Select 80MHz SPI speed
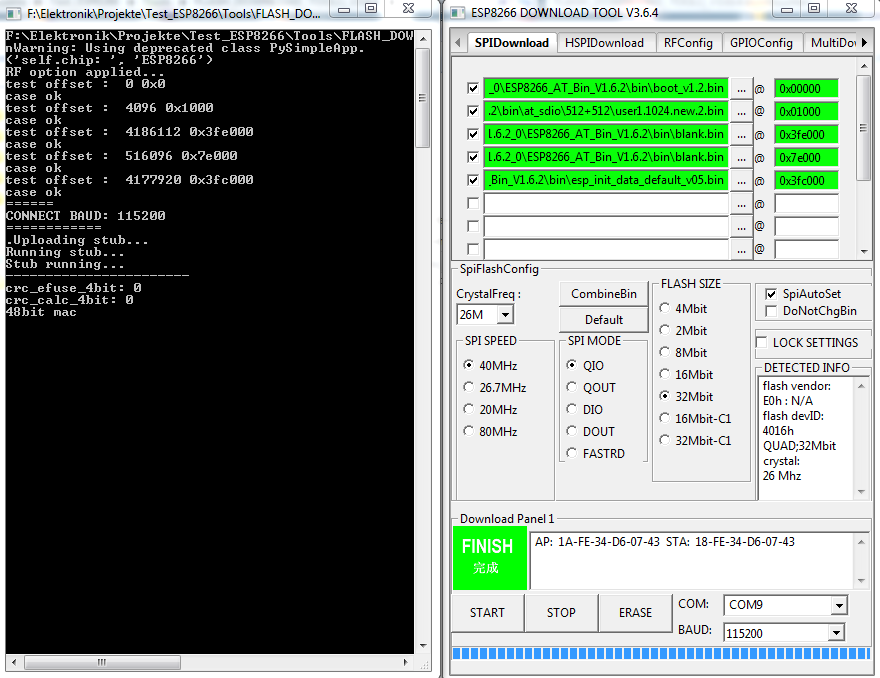This screenshot has width=880, height=678. tap(469, 431)
